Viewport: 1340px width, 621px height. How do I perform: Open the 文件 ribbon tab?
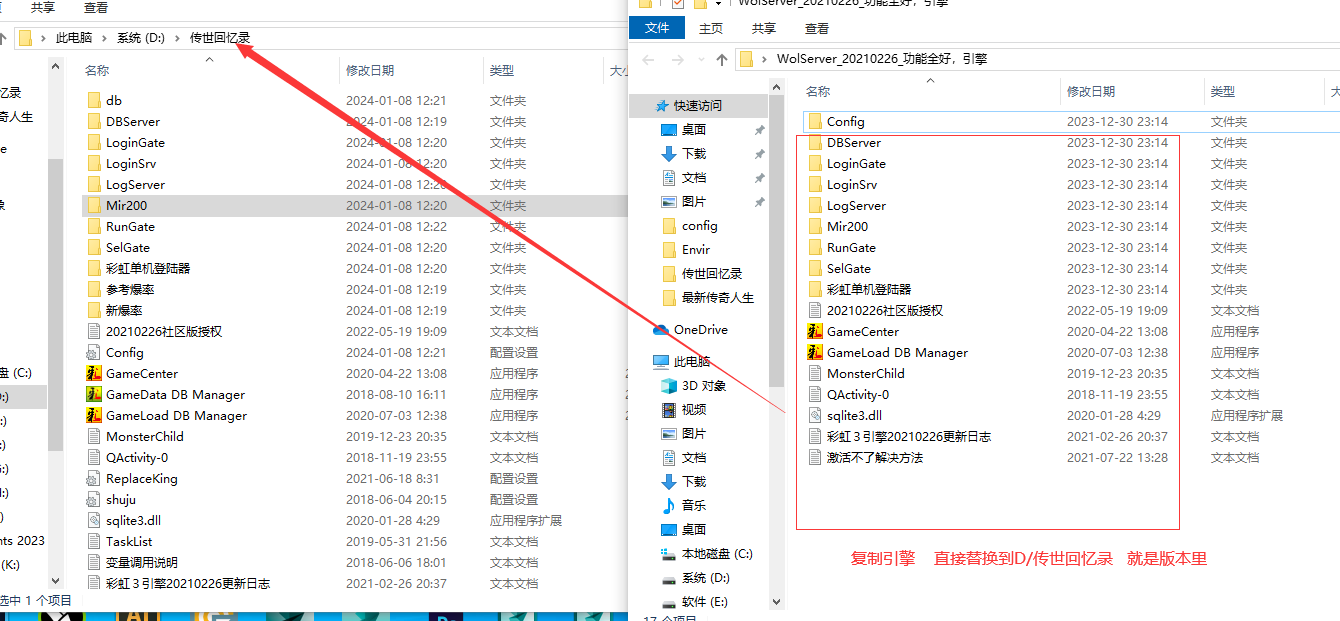coord(657,28)
